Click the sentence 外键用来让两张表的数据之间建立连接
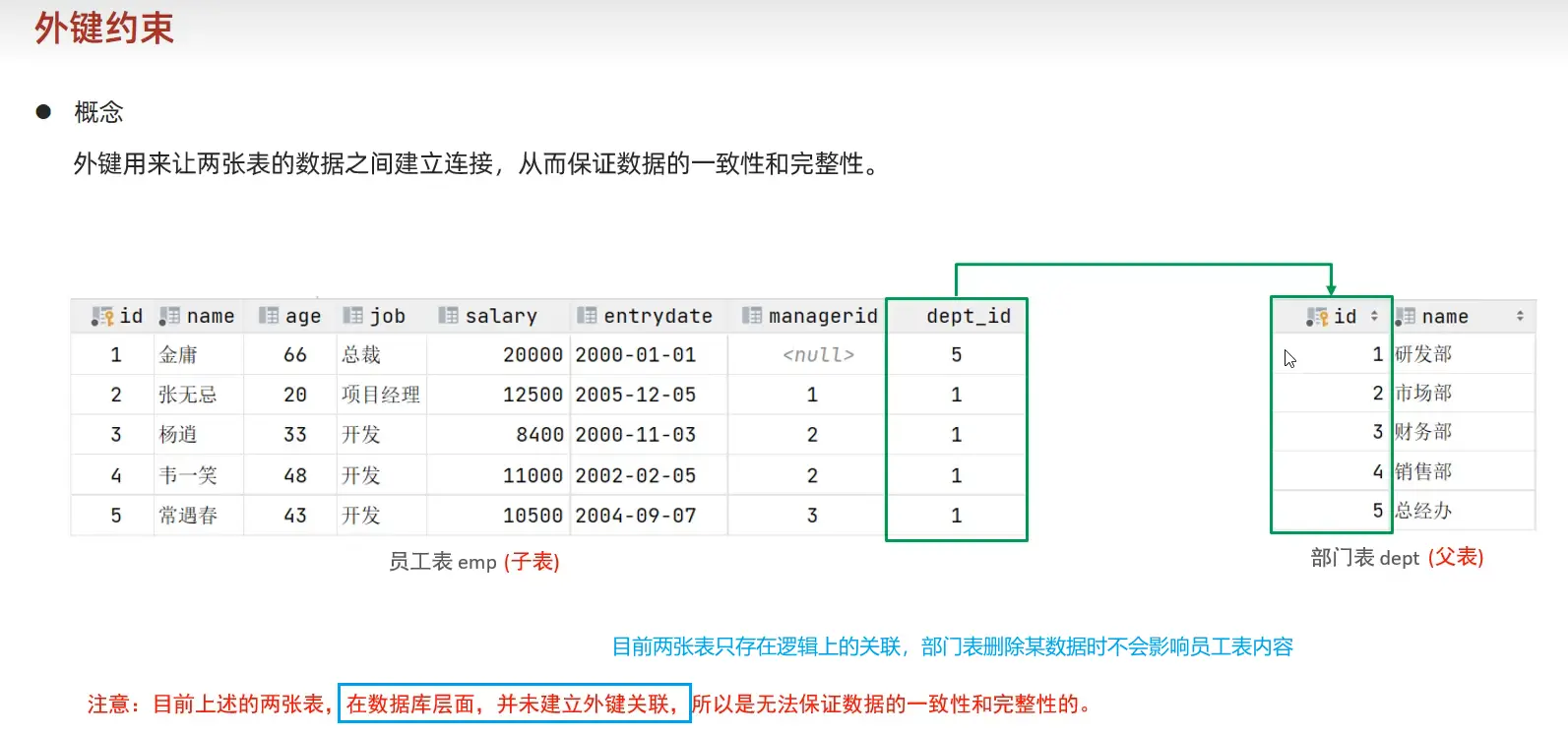This screenshot has width=1568, height=735. pos(283,163)
